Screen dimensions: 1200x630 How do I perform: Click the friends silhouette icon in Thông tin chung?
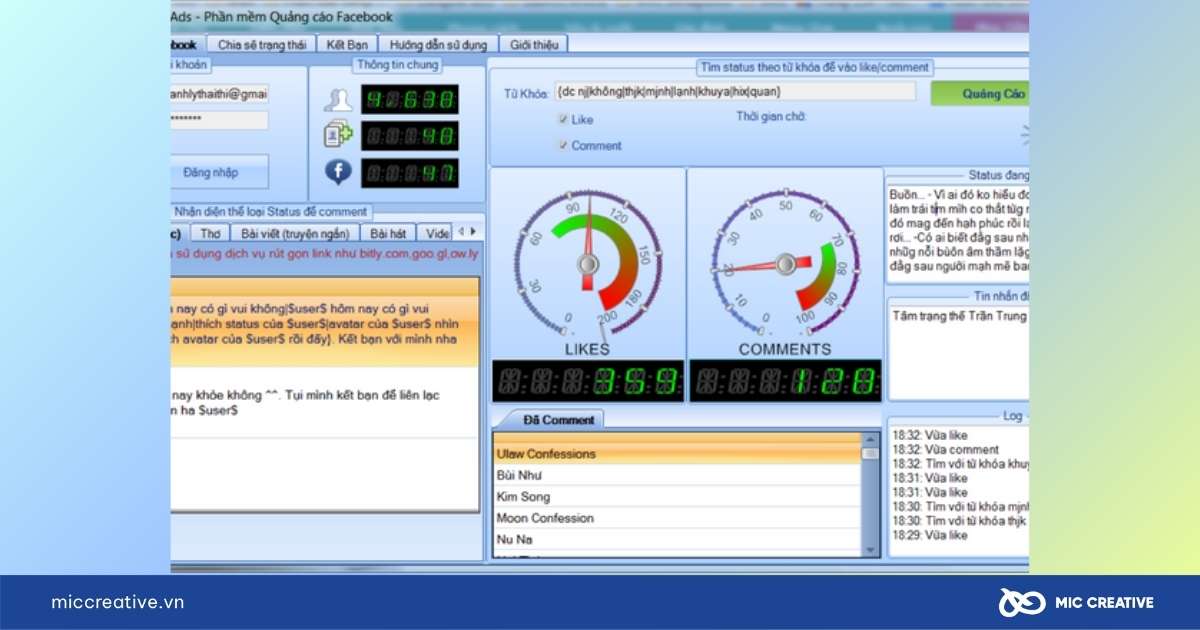click(338, 99)
